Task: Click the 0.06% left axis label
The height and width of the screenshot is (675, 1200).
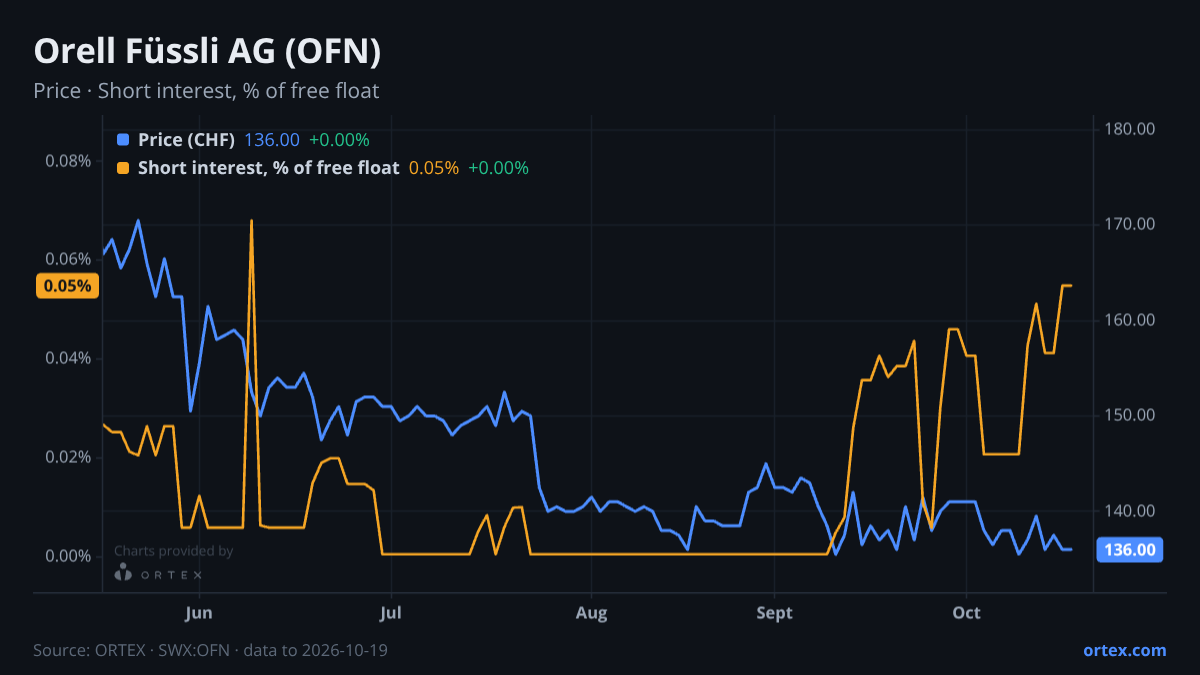Action: (x=69, y=260)
